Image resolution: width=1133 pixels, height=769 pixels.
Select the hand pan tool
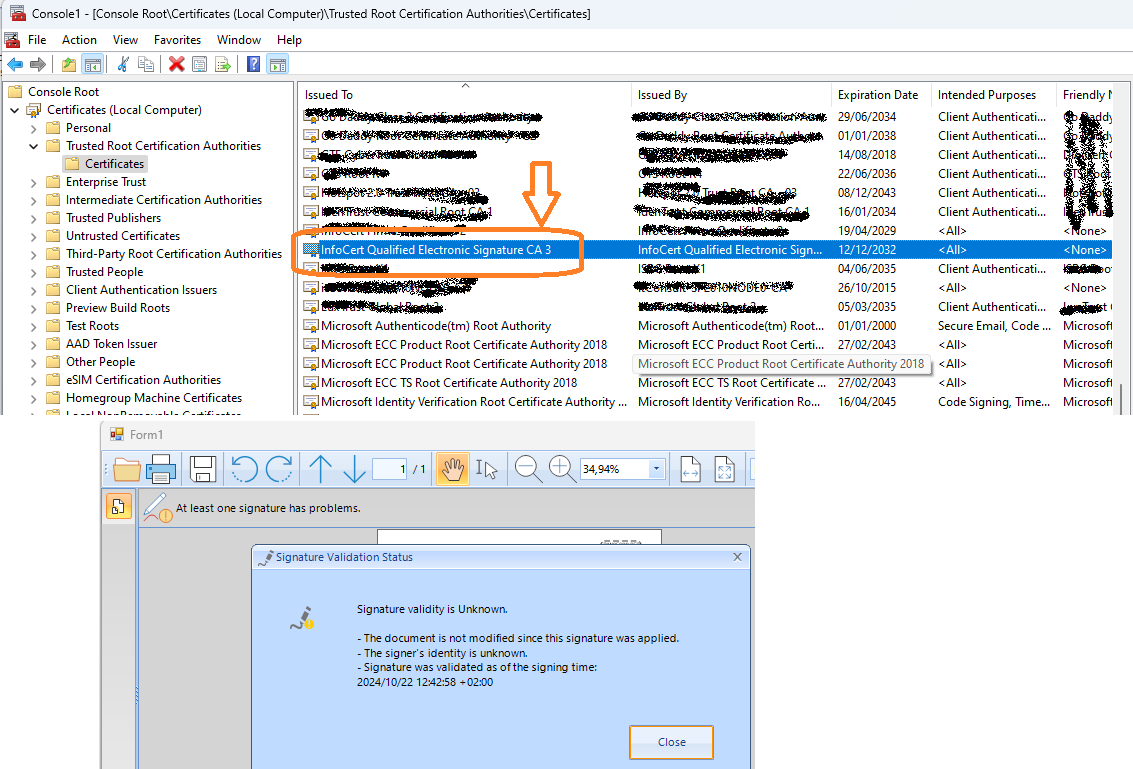(453, 469)
